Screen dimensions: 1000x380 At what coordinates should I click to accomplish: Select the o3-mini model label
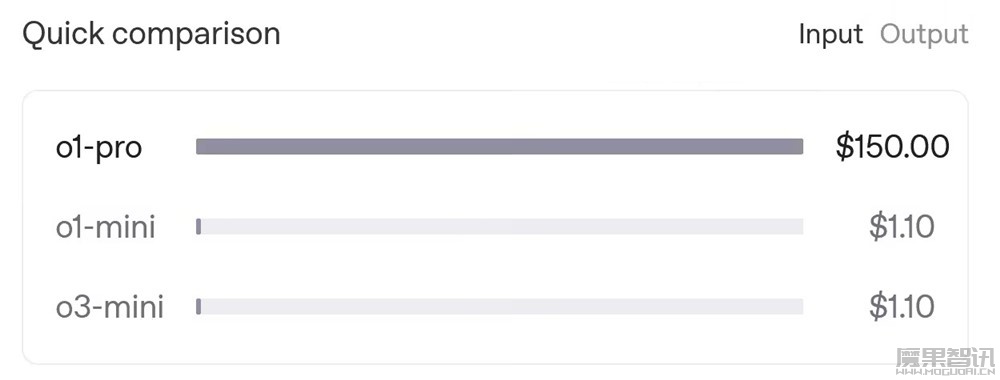110,307
